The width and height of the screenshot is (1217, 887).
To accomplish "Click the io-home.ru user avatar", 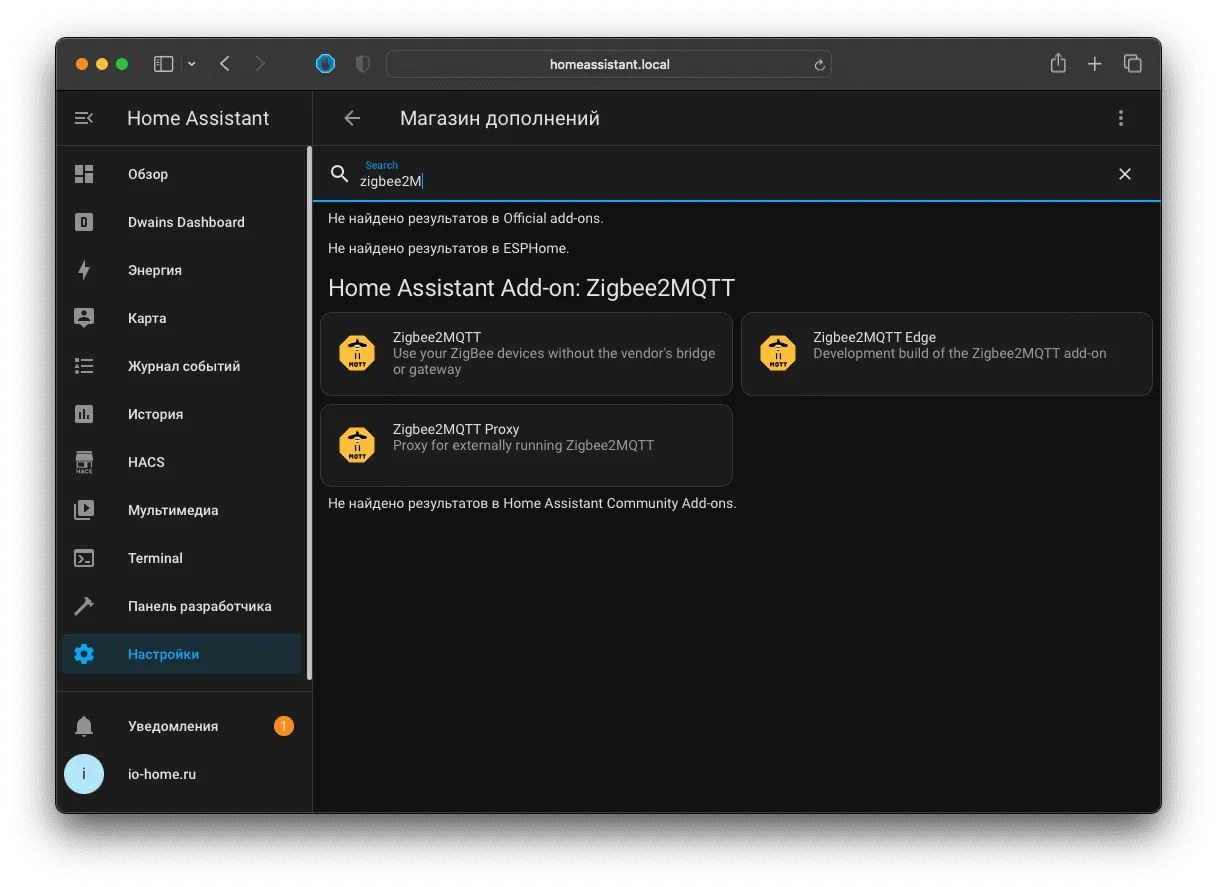I will coord(84,774).
